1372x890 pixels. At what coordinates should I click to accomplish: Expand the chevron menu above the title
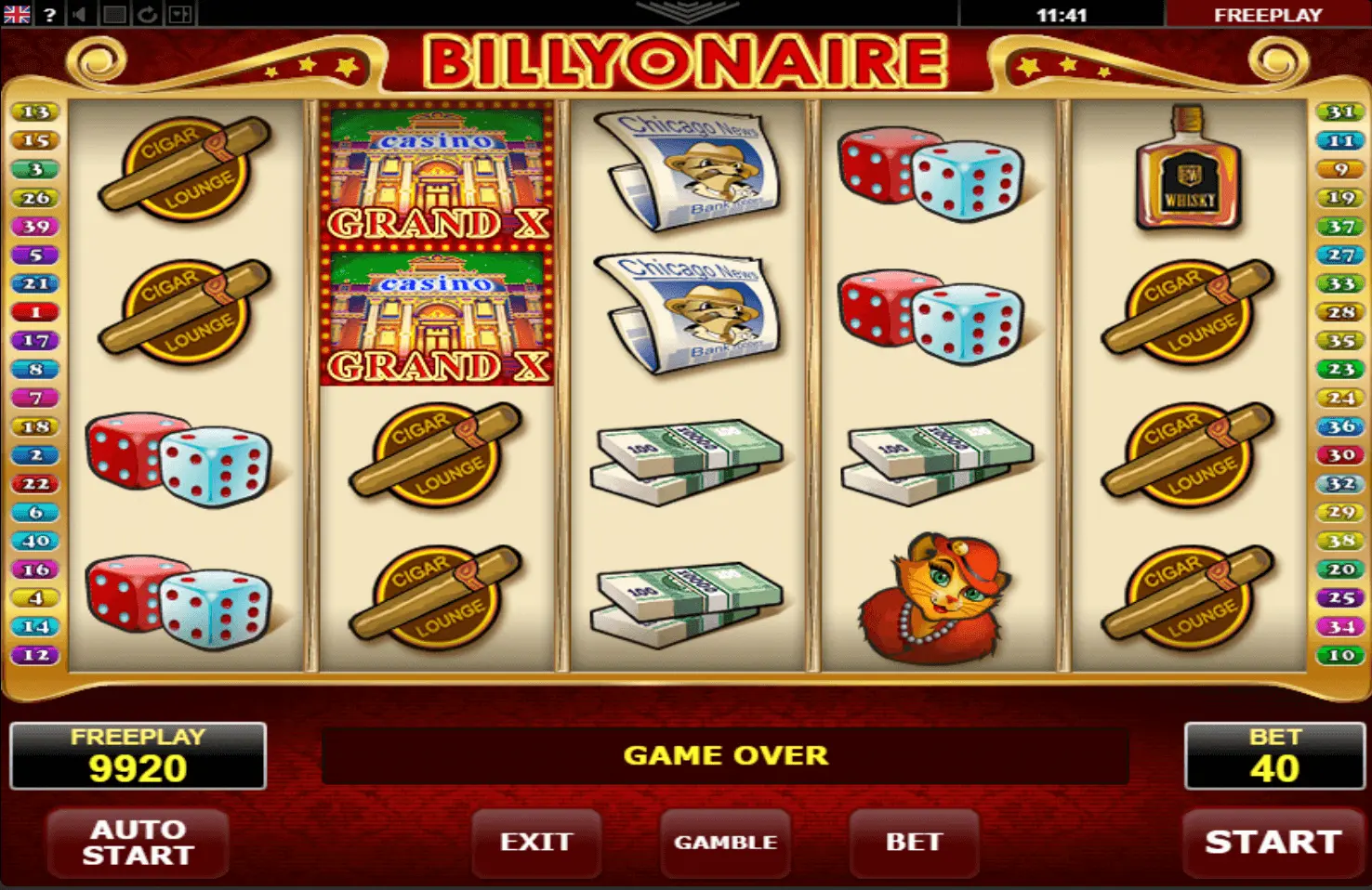pyautogui.click(x=687, y=11)
